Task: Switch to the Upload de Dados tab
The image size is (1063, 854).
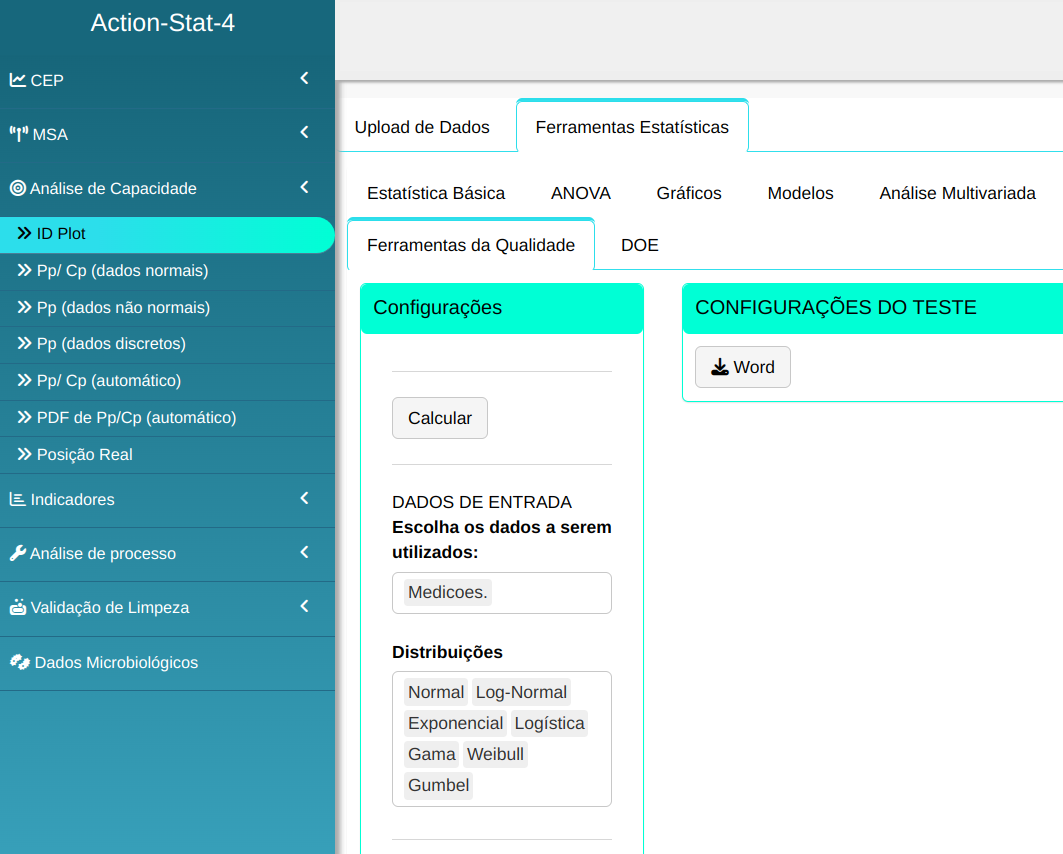Action: click(422, 127)
